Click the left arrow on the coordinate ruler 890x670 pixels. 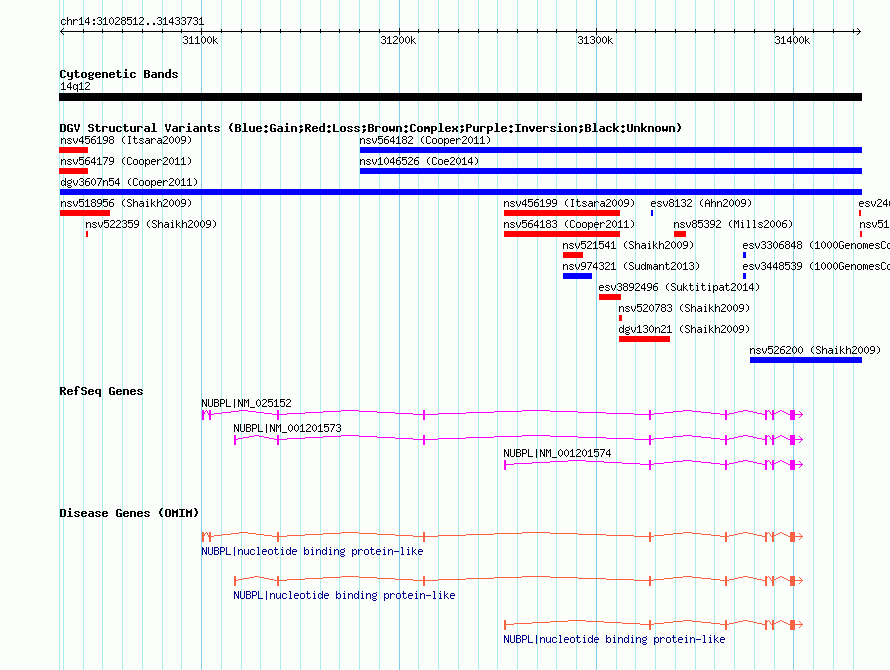click(x=62, y=32)
